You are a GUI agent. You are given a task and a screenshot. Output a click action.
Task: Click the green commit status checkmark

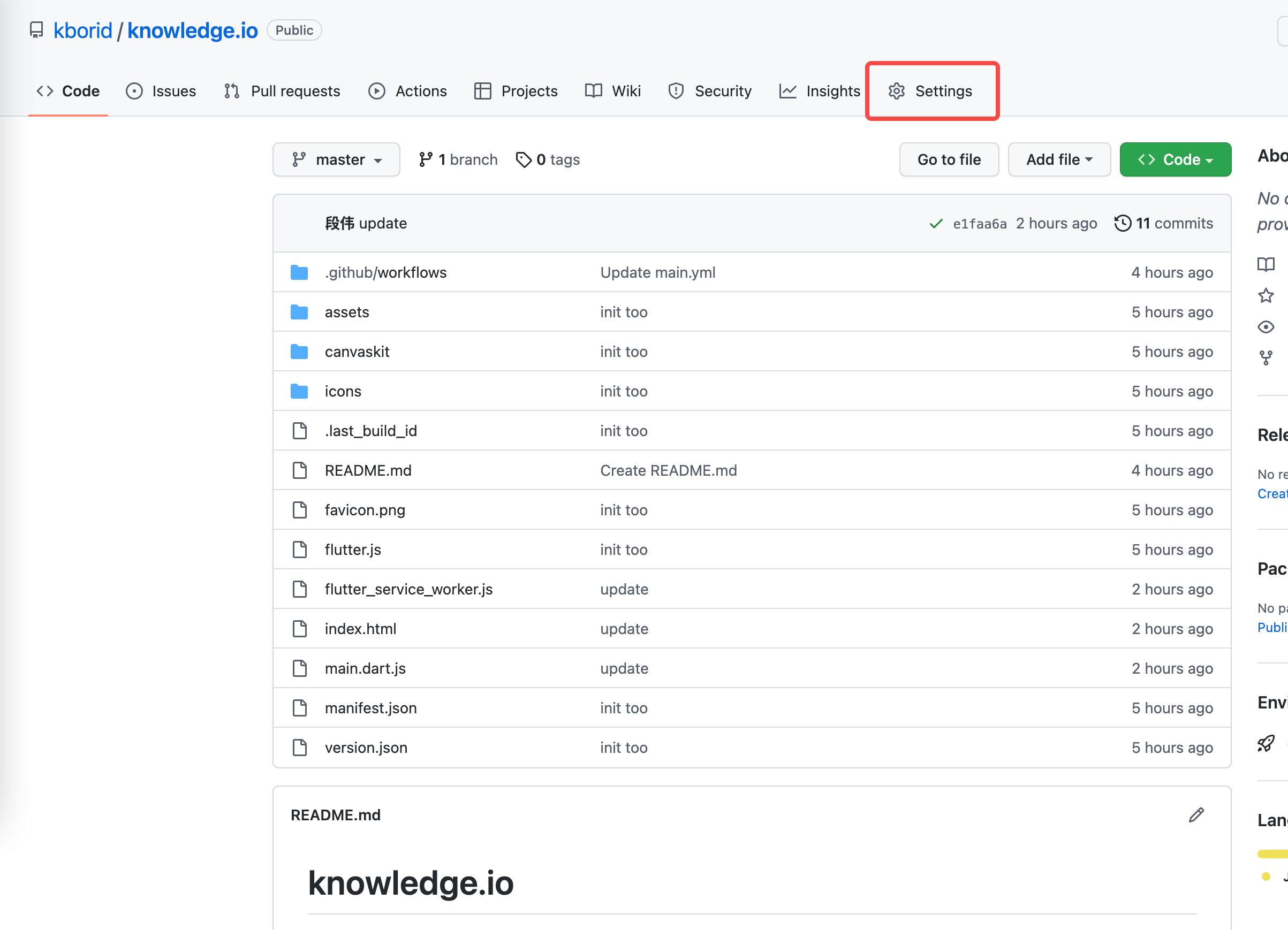pos(935,224)
